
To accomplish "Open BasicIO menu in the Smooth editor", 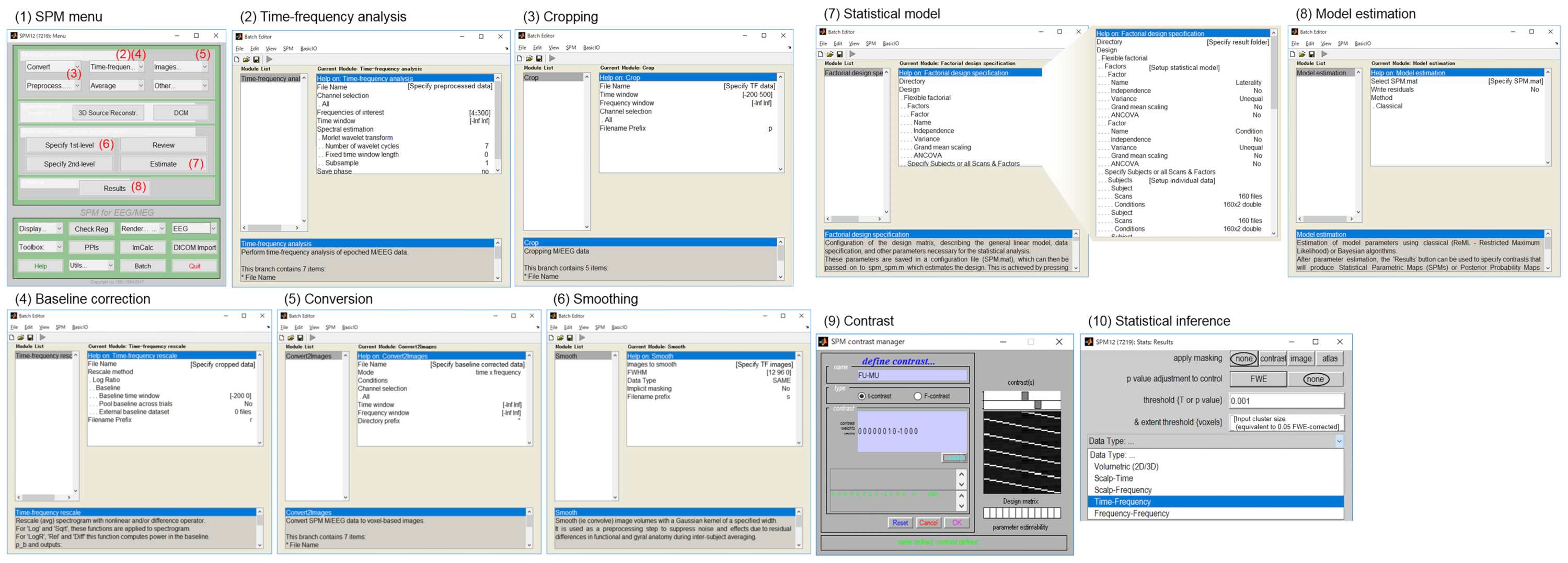I will tap(619, 327).
